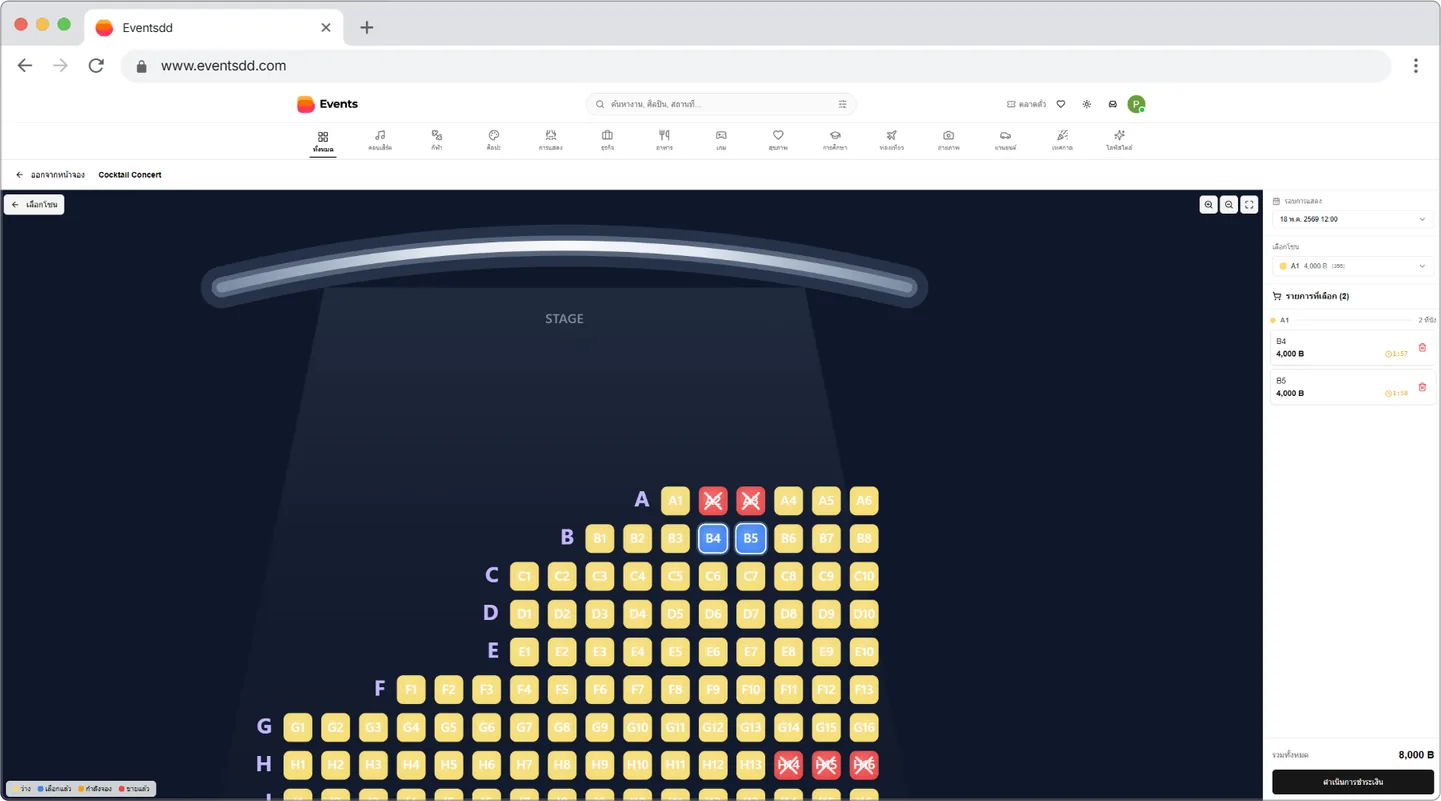Open the user profile avatar P
The width and height of the screenshot is (1441, 801).
(1136, 104)
